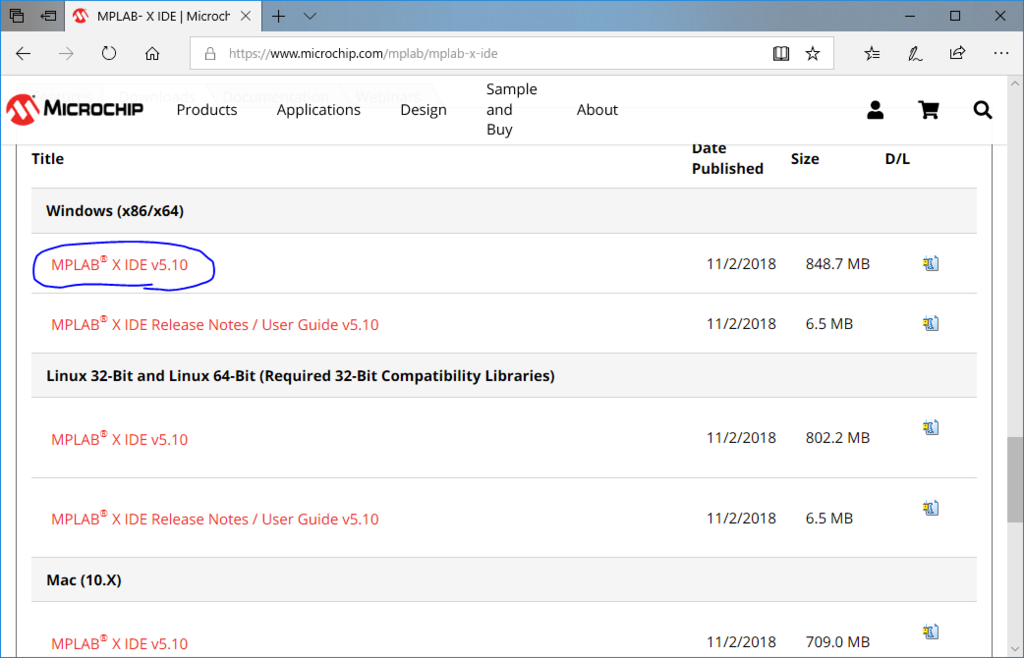The height and width of the screenshot is (658, 1024).
Task: Click Mac (10.X) section heading
Action: click(x=84, y=580)
